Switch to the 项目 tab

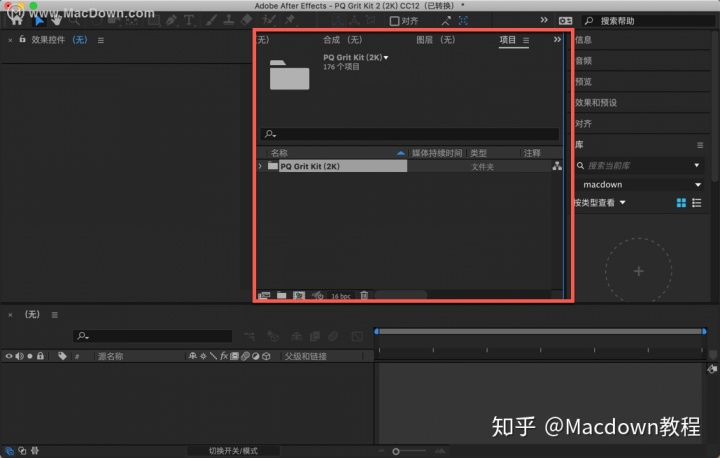tap(507, 40)
